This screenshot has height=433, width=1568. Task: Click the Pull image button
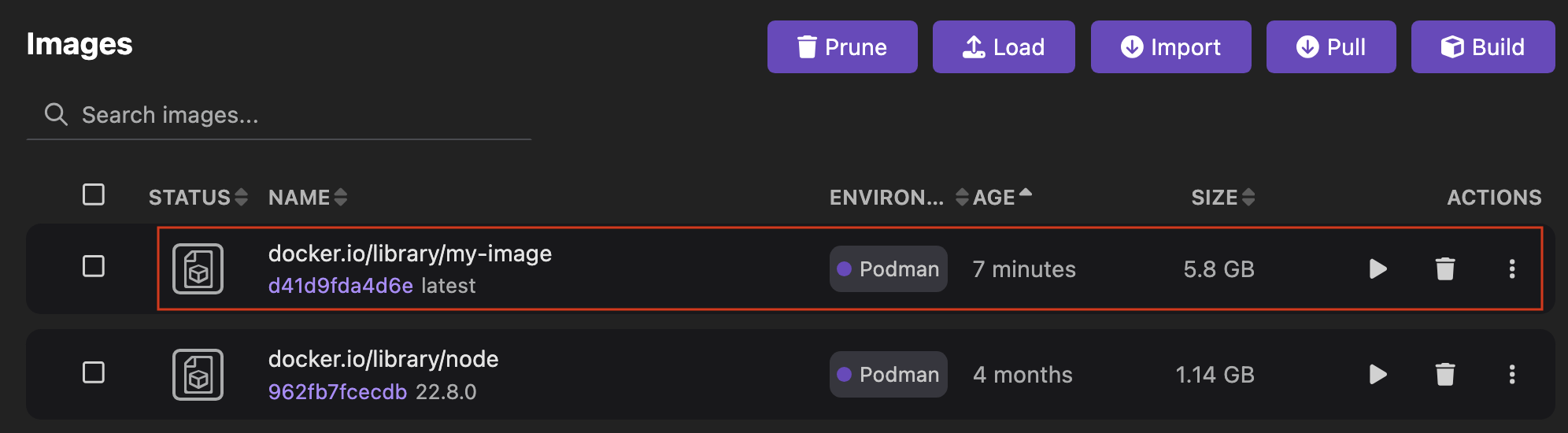pos(1330,47)
